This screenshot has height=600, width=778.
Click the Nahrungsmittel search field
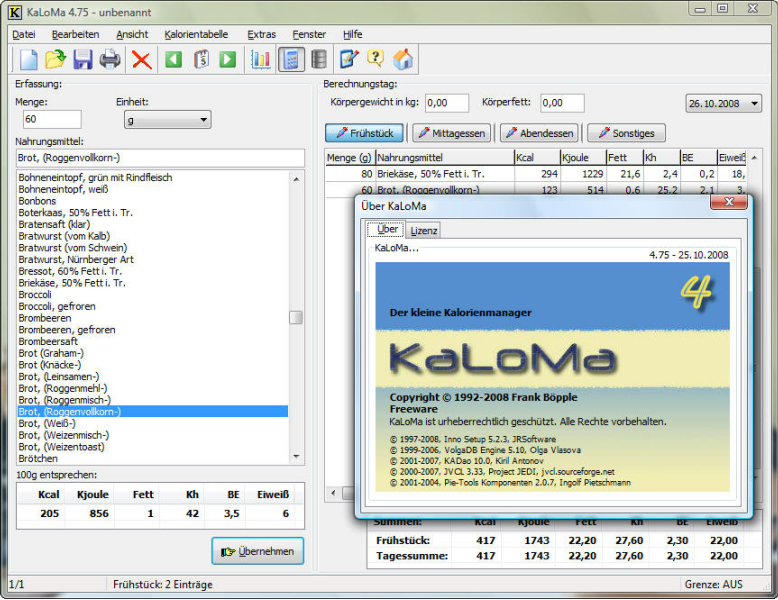(160, 158)
